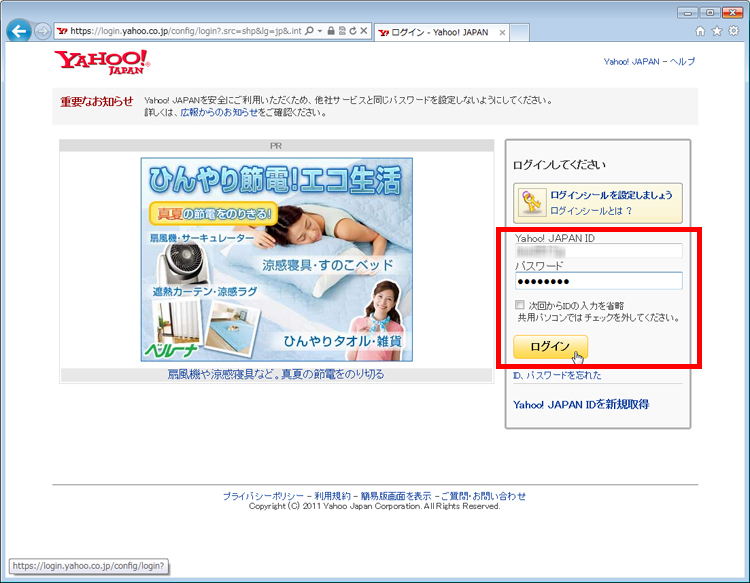Click the login seal keys icon
750x583 pixels.
(x=531, y=203)
